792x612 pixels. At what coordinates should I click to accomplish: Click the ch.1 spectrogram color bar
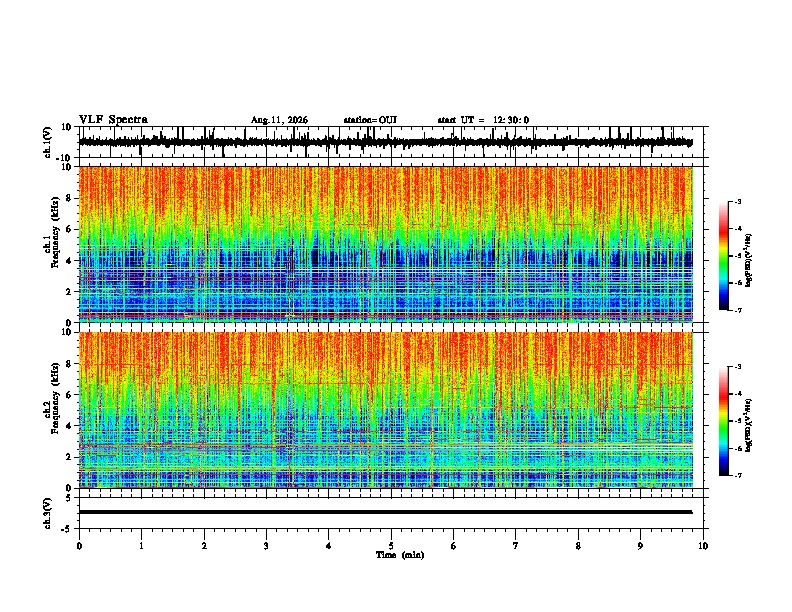click(724, 256)
